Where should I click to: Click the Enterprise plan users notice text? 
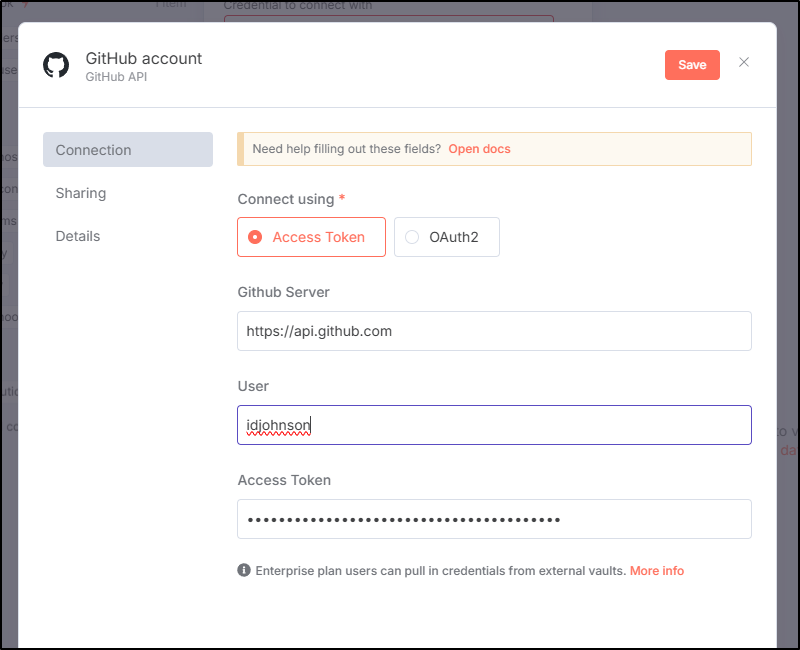pyautogui.click(x=440, y=570)
